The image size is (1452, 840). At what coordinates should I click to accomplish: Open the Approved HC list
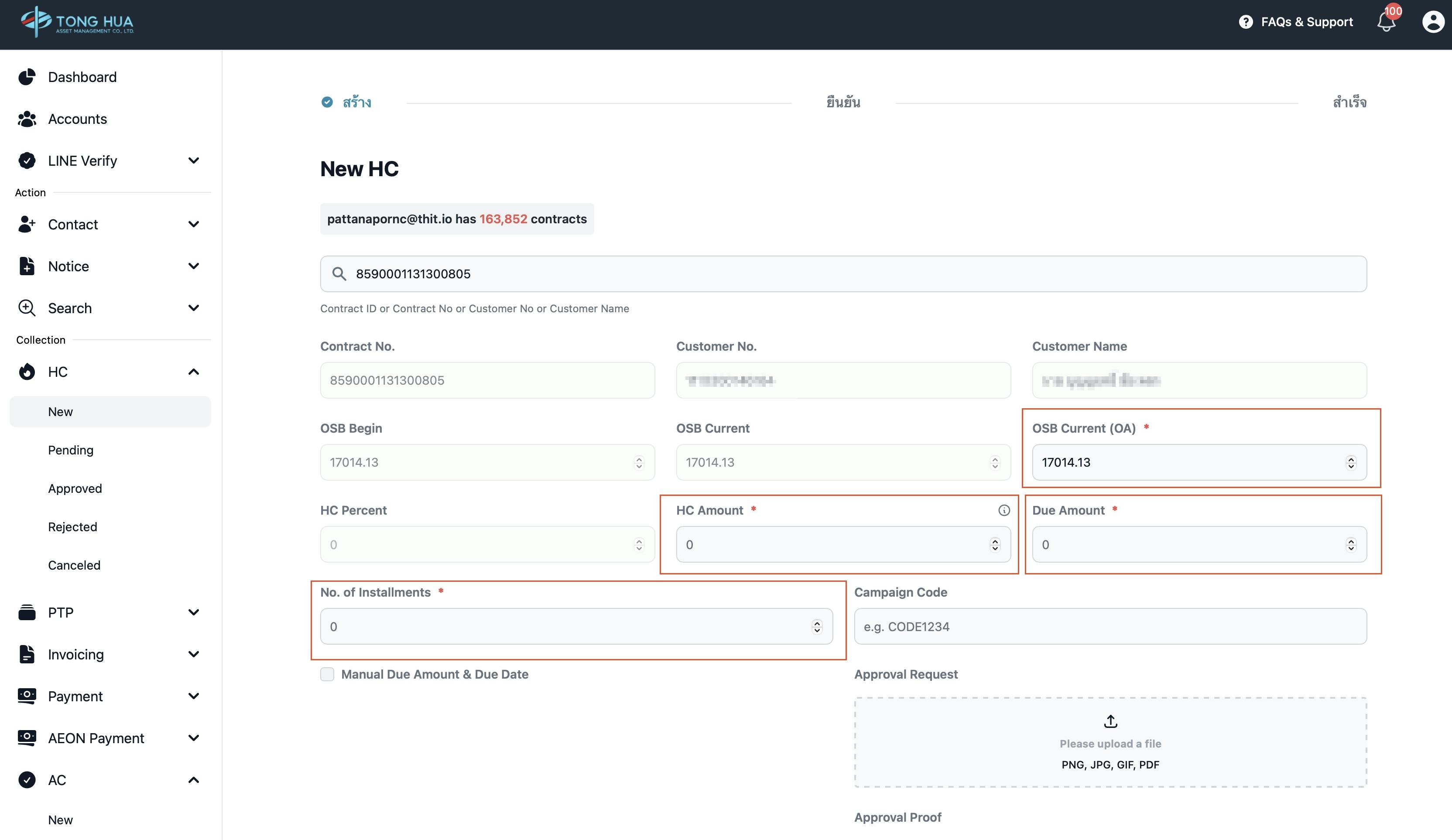click(75, 488)
